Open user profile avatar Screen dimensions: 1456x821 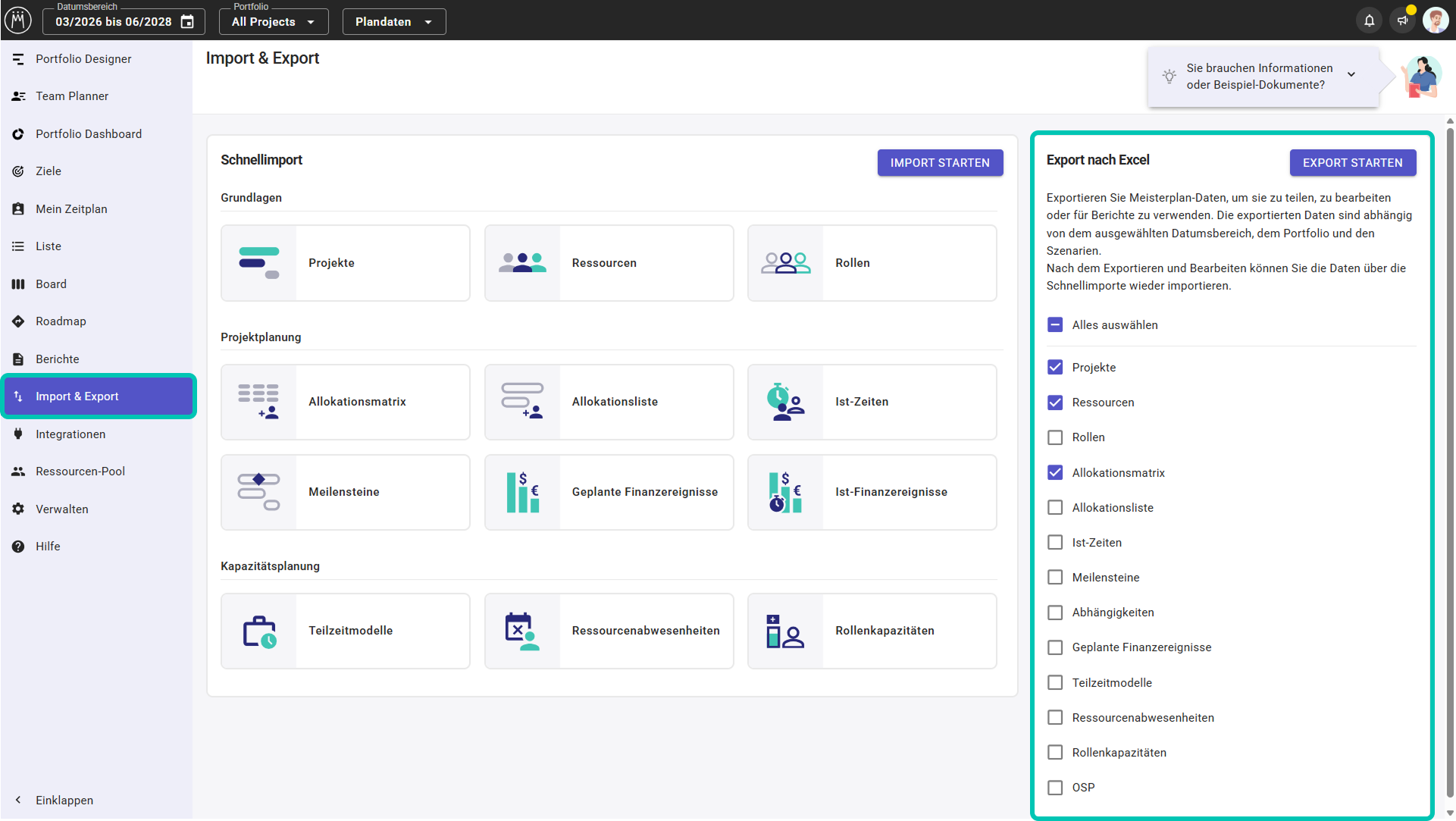1436,20
